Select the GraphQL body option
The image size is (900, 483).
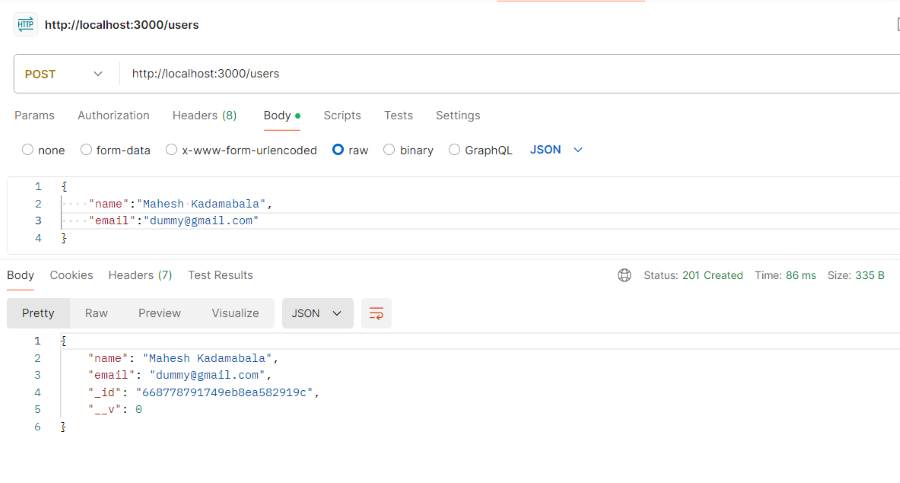tap(455, 150)
